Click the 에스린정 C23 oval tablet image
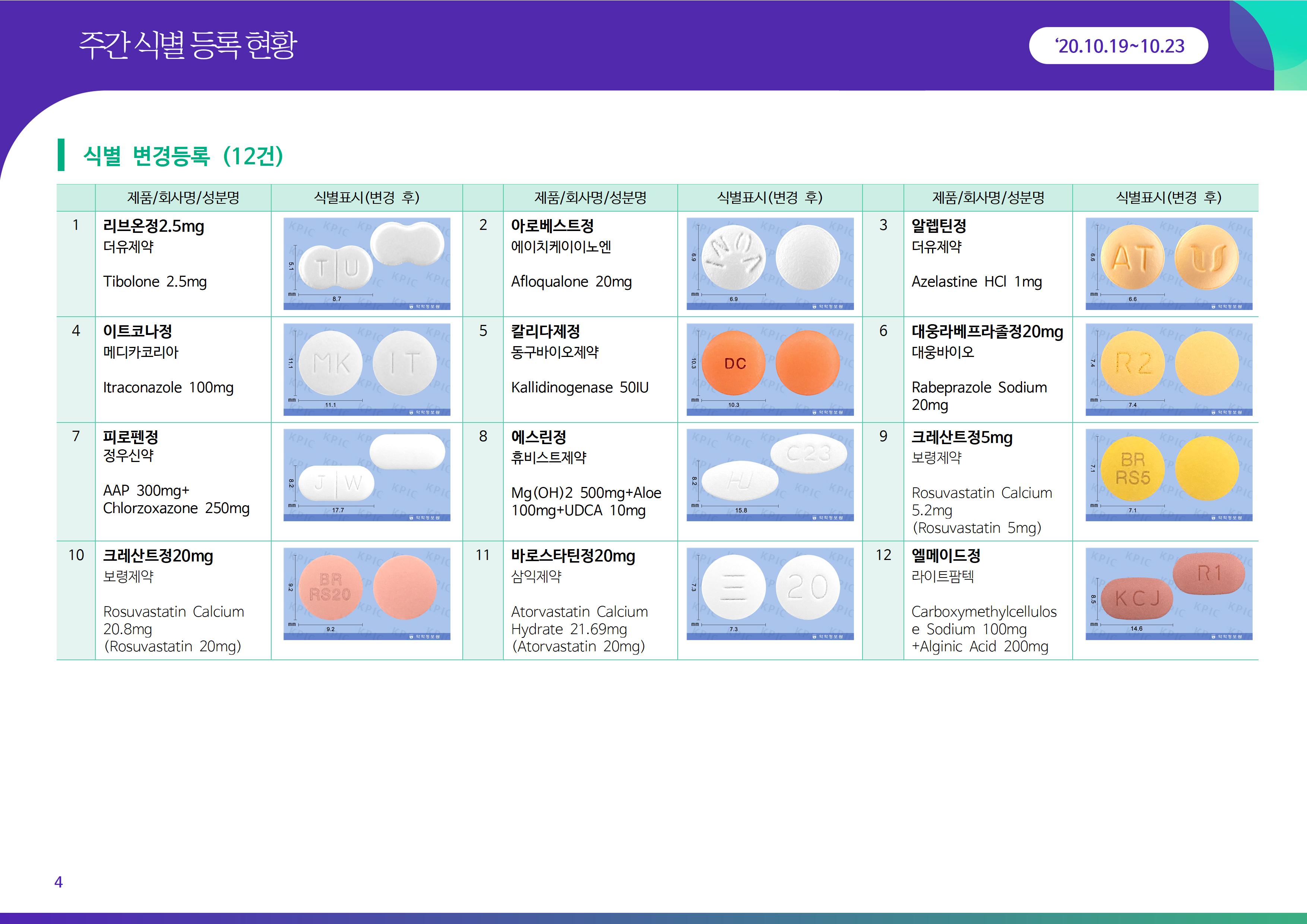This screenshot has width=1307, height=924. tap(770, 475)
